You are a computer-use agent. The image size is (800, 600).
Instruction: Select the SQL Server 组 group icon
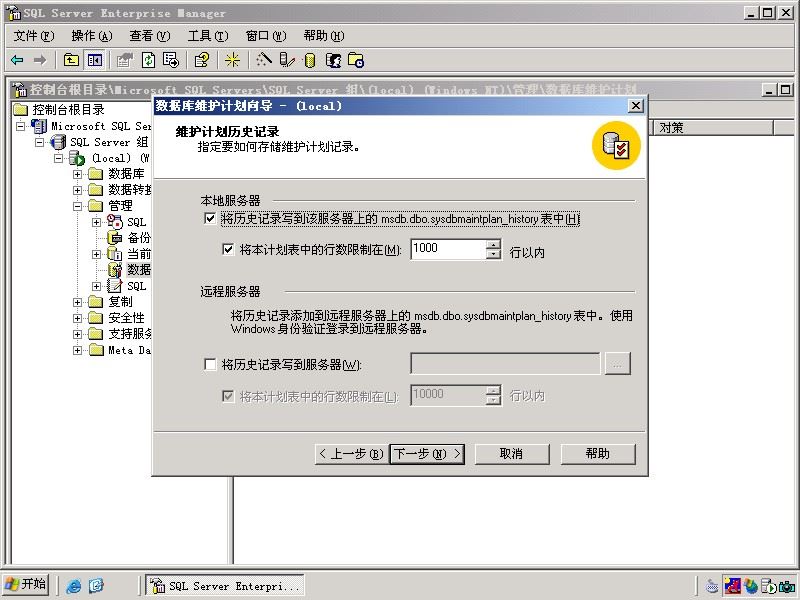coord(58,142)
